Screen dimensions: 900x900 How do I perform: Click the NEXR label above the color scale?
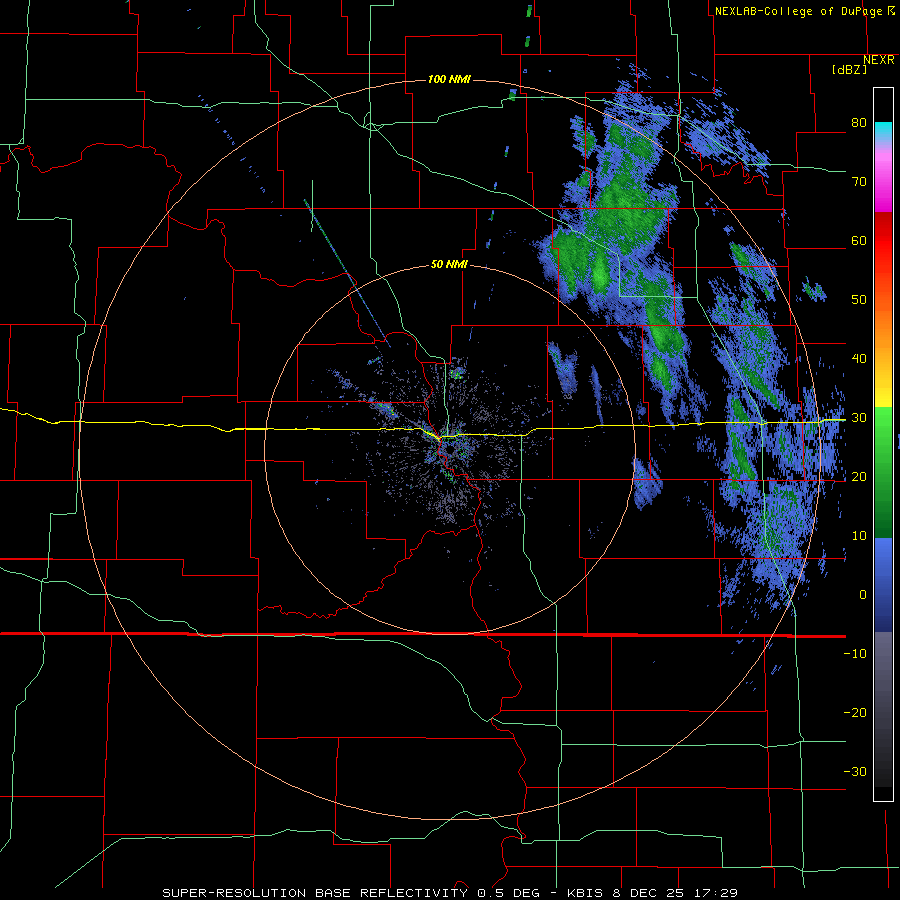879,60
